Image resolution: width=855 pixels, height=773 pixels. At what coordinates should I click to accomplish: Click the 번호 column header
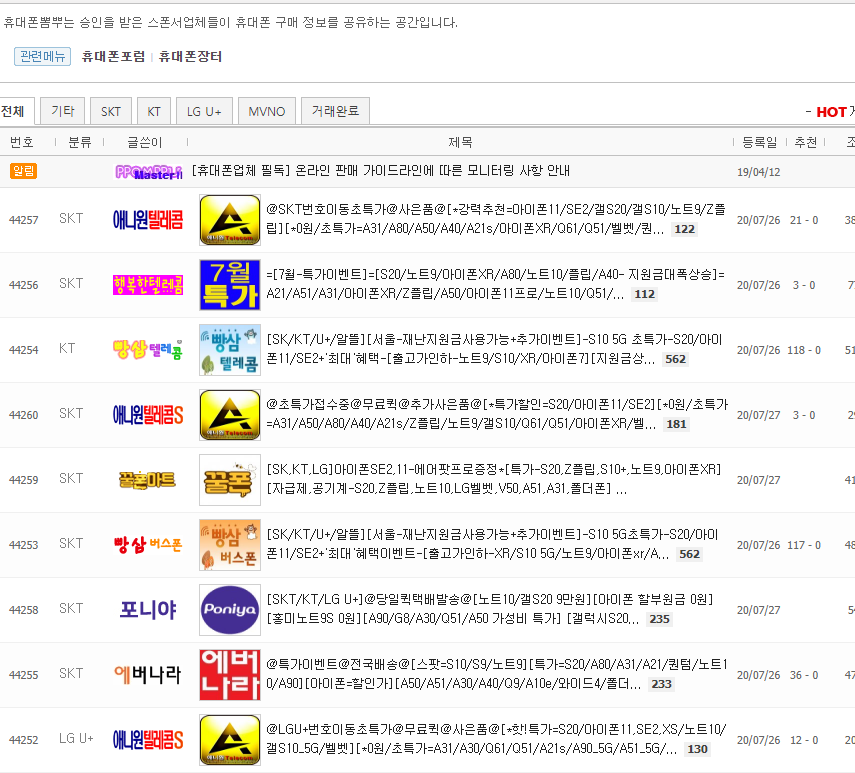22,142
